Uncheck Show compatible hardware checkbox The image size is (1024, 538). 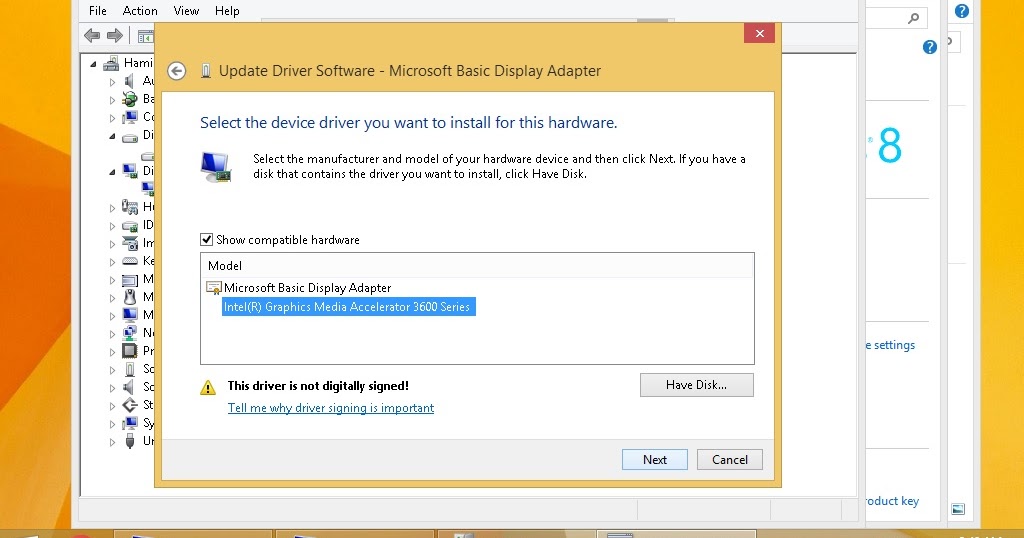206,240
